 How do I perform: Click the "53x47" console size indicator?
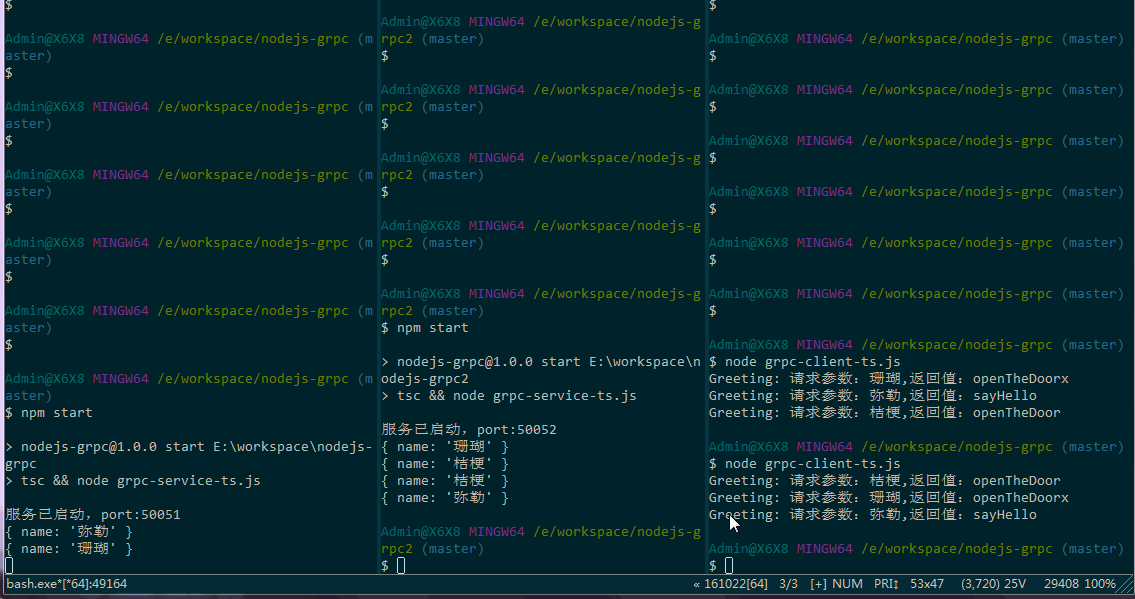click(x=927, y=583)
